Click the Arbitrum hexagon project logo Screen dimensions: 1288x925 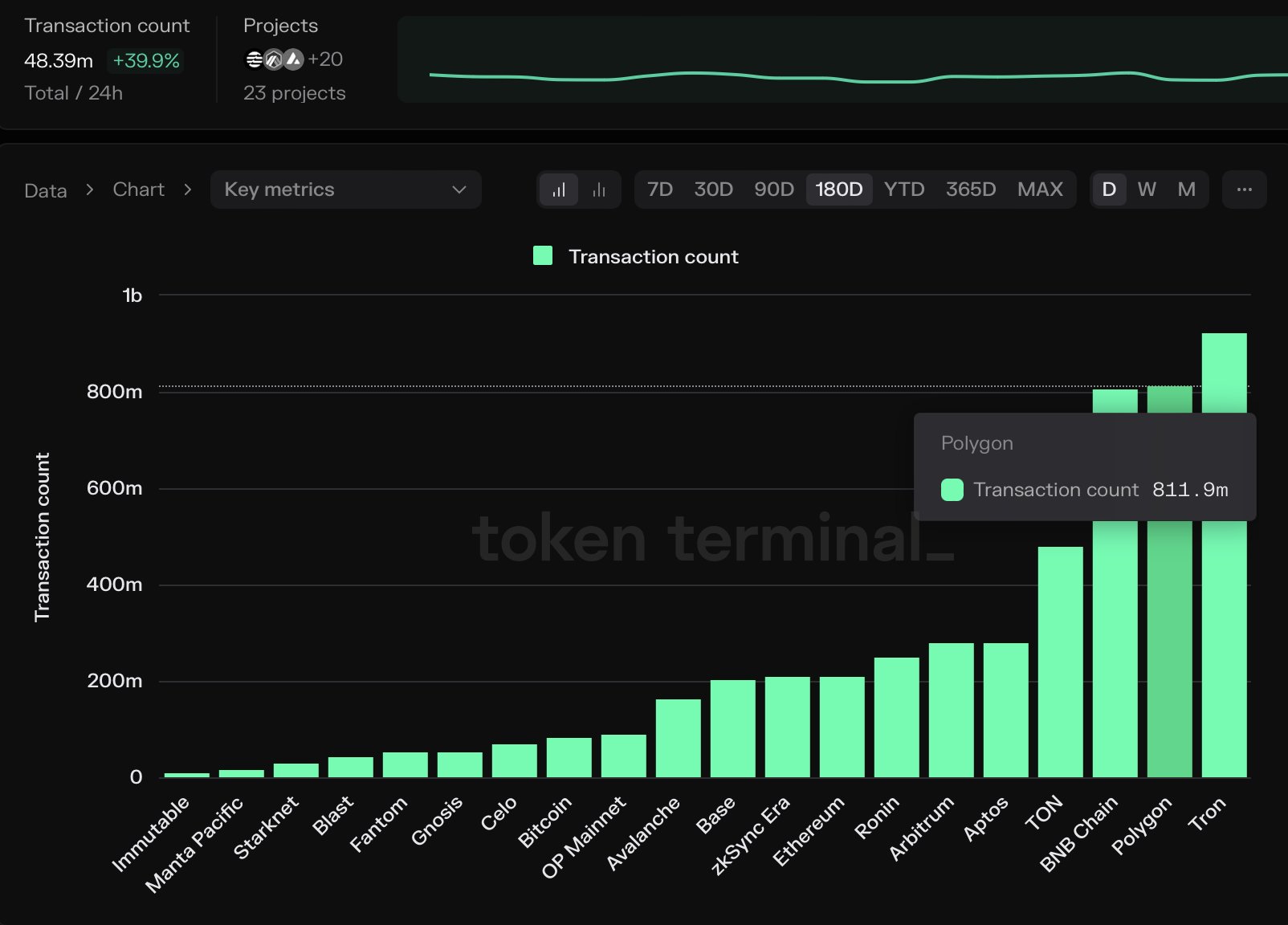(274, 59)
